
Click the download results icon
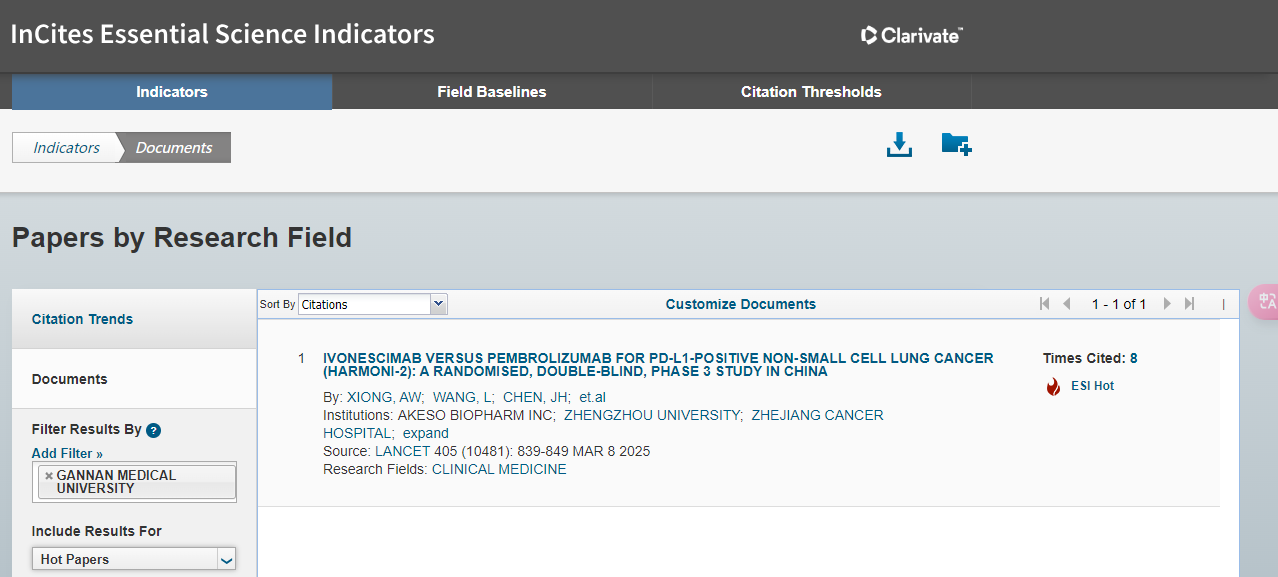(899, 145)
